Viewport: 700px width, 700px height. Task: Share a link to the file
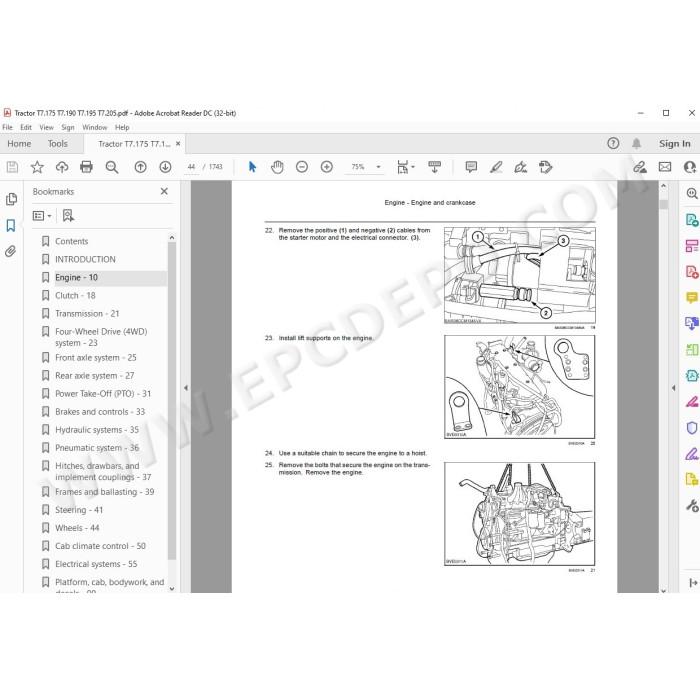pyautogui.click(x=640, y=167)
